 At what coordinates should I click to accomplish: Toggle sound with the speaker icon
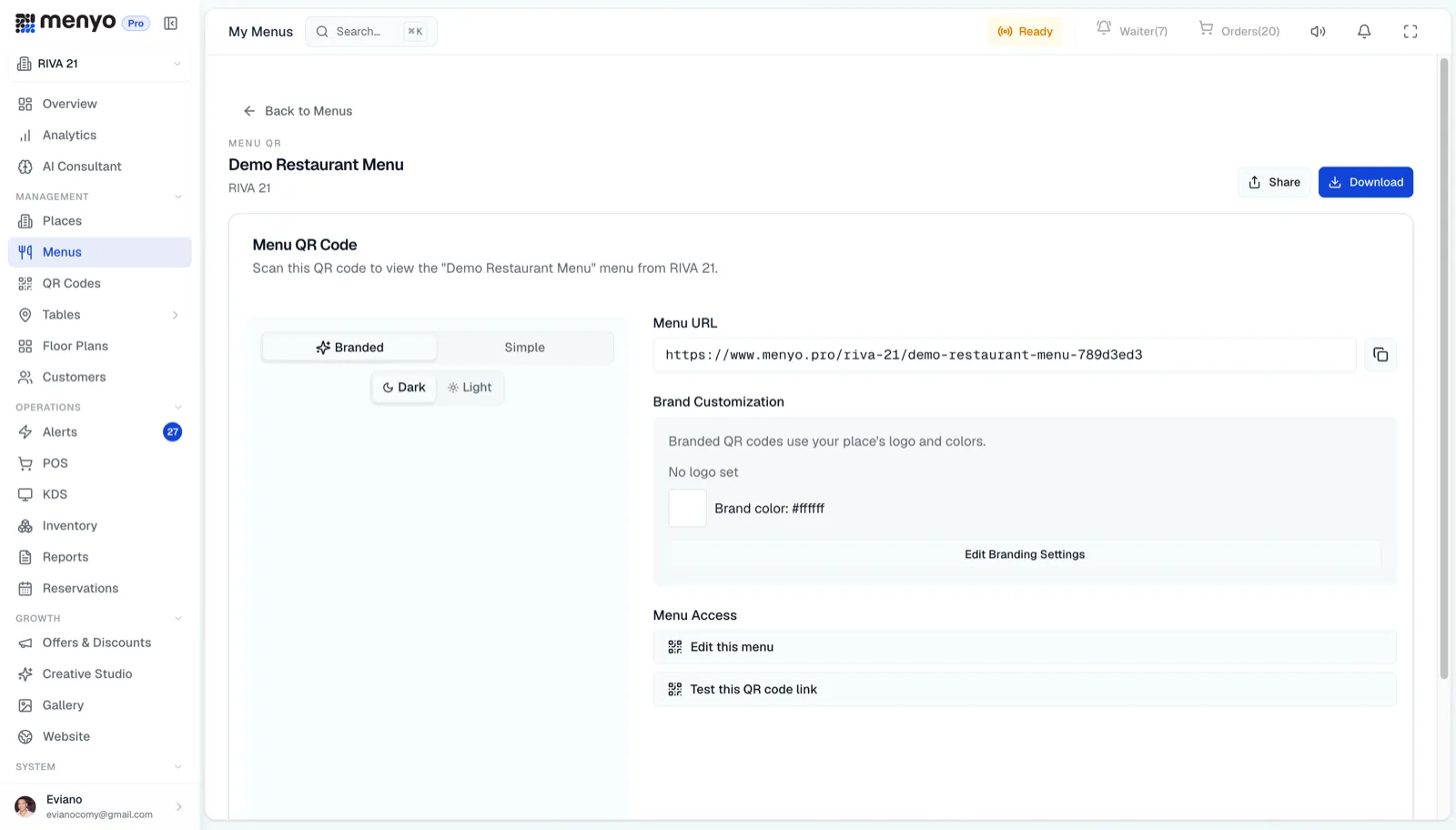point(1318,32)
